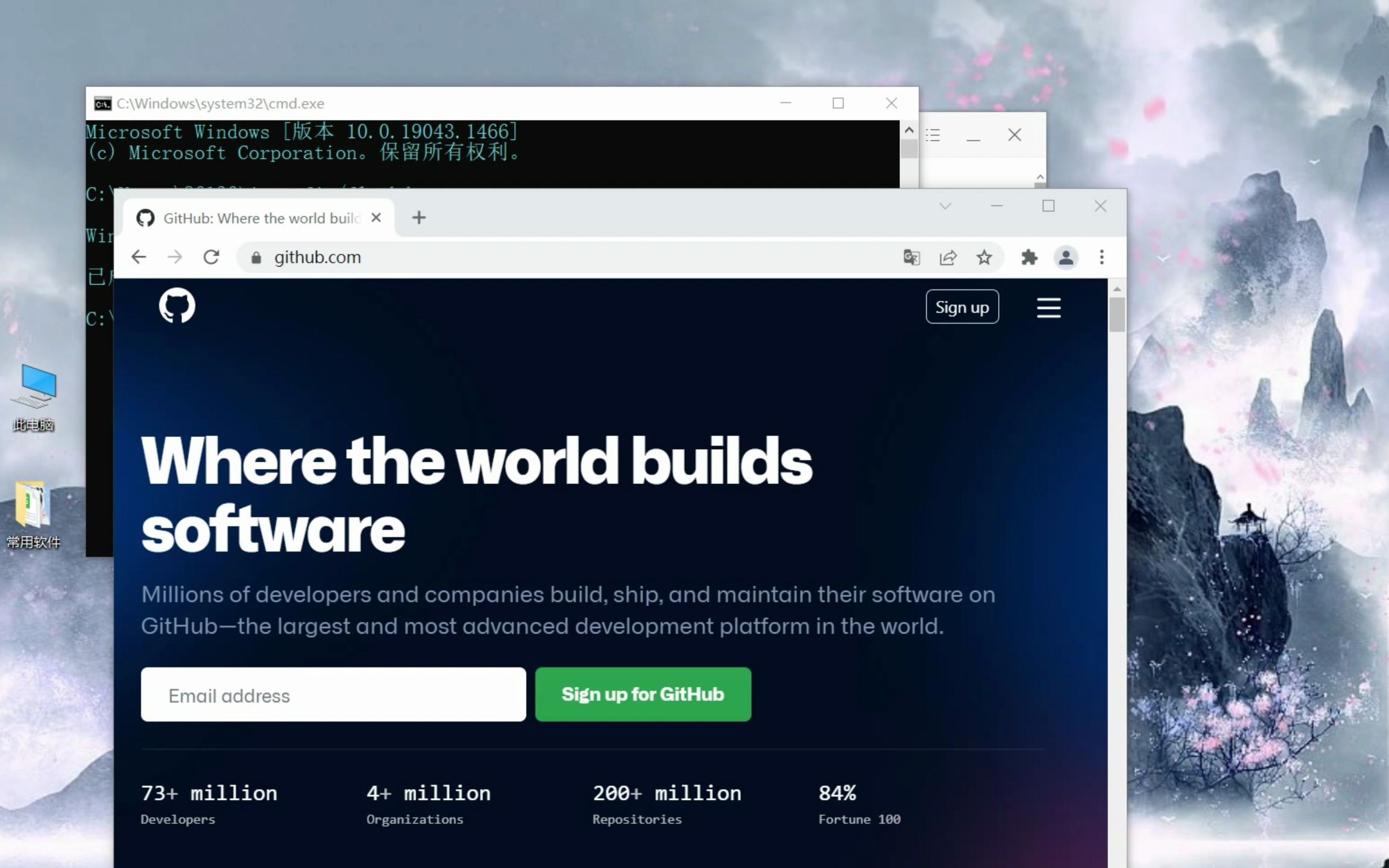The width and height of the screenshot is (1389, 868).
Task: Click the Sign up outlined button
Action: tap(962, 307)
